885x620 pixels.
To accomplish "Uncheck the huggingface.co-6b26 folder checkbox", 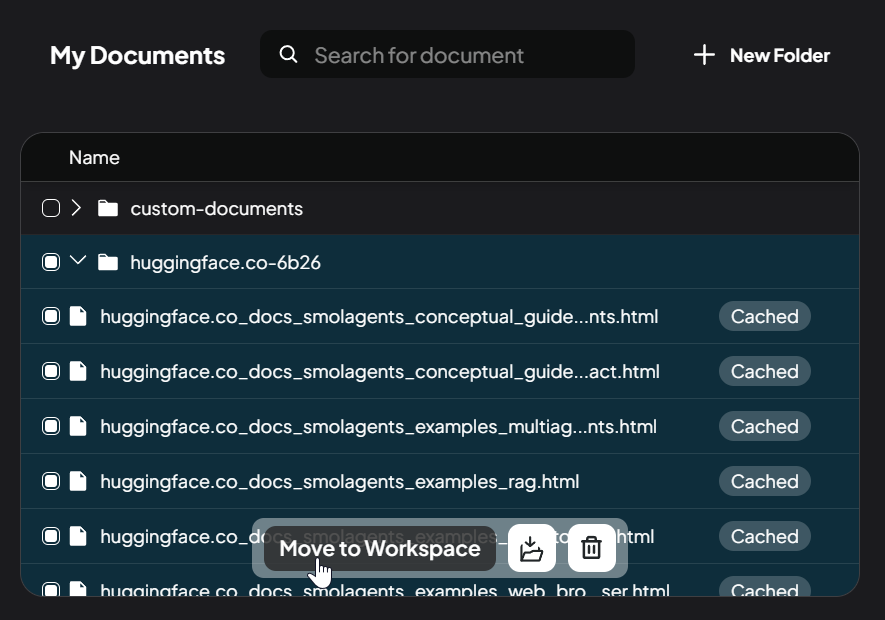I will pos(51,262).
